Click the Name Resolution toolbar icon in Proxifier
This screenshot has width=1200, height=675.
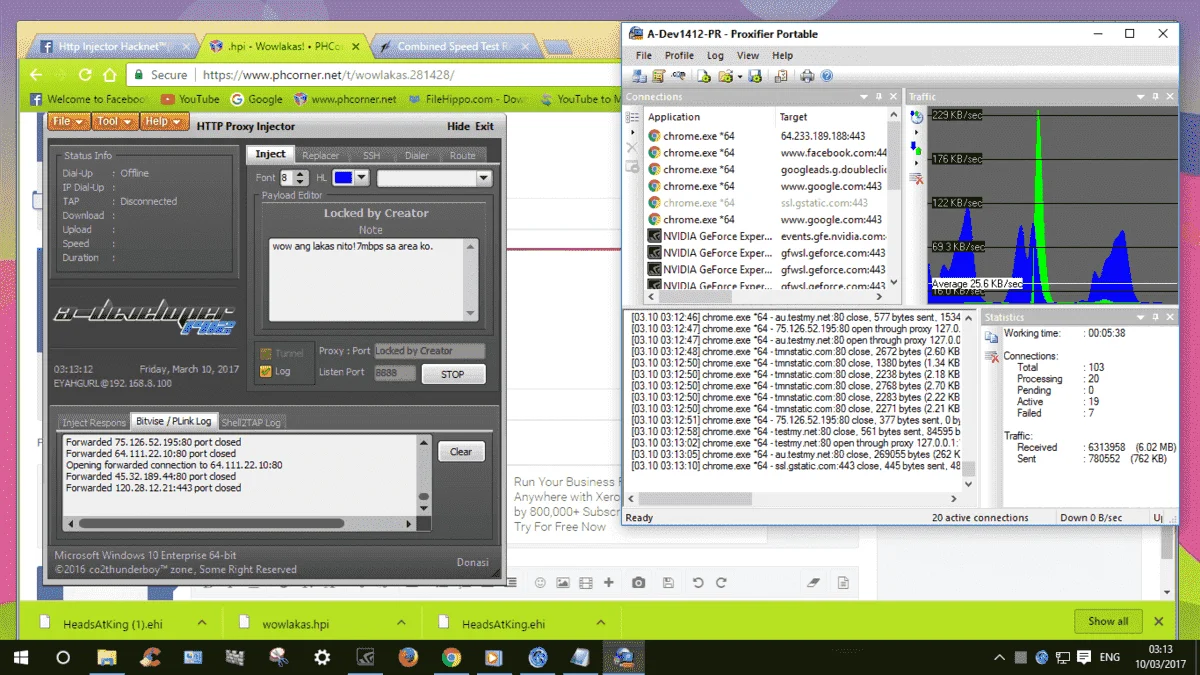(x=679, y=76)
